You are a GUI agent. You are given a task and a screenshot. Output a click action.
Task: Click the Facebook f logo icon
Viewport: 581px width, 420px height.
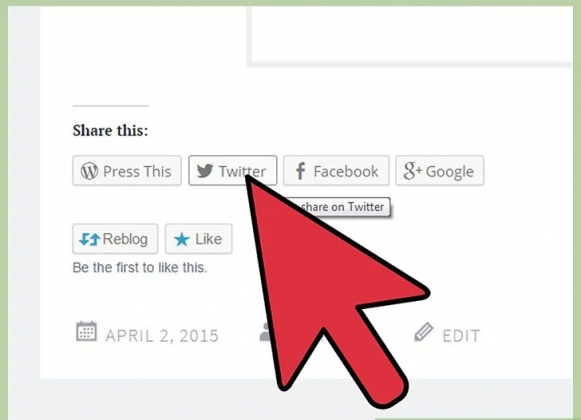300,171
